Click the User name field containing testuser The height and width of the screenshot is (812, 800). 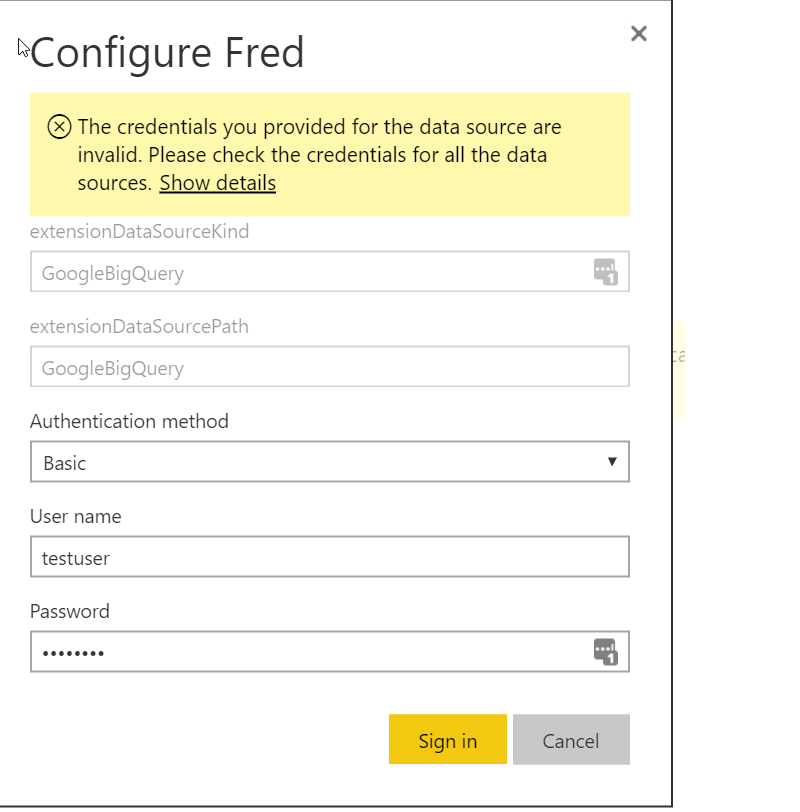[x=330, y=557]
